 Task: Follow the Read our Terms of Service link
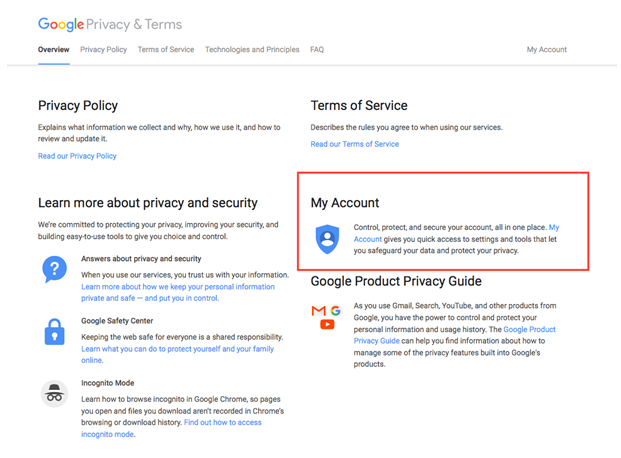[354, 144]
